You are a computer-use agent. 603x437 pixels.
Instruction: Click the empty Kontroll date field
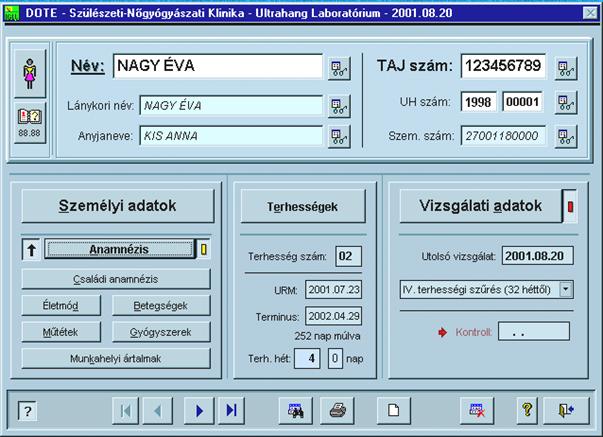point(534,332)
